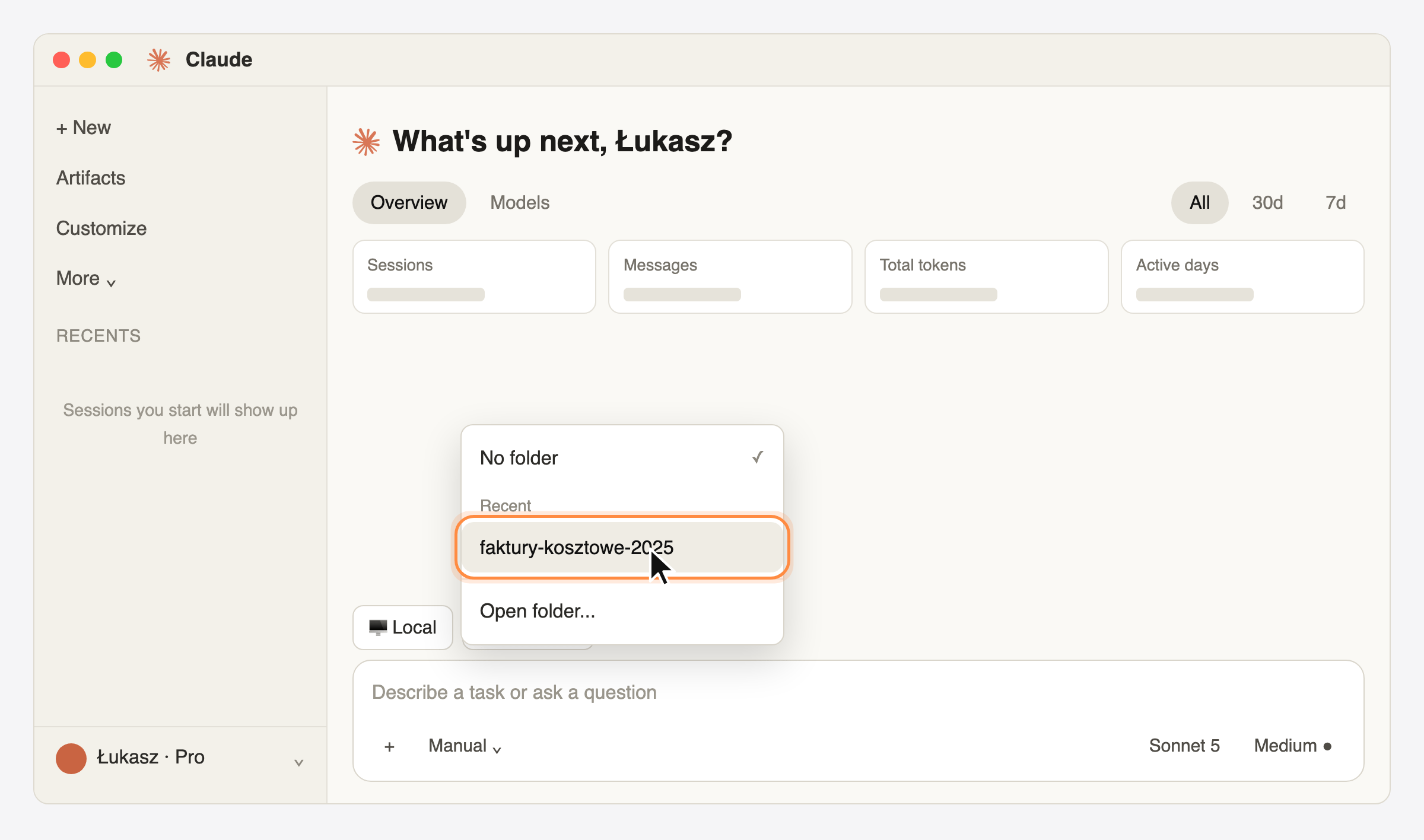The height and width of the screenshot is (840, 1424).
Task: Click the Claude starburst logo in title bar
Action: pyautogui.click(x=159, y=60)
